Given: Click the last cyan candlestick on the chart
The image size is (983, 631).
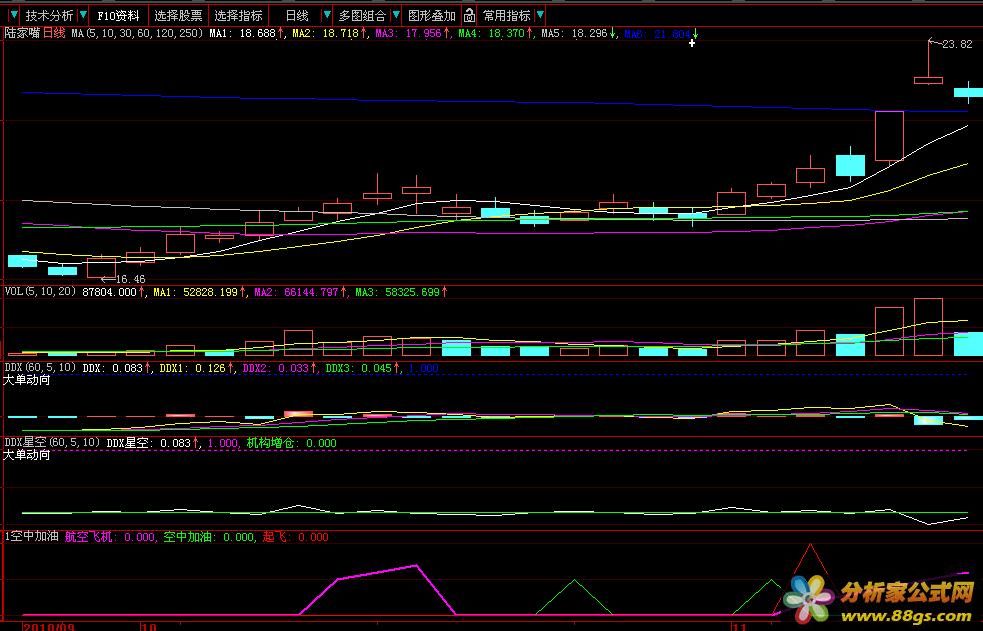Looking at the screenshot, I should tap(969, 93).
